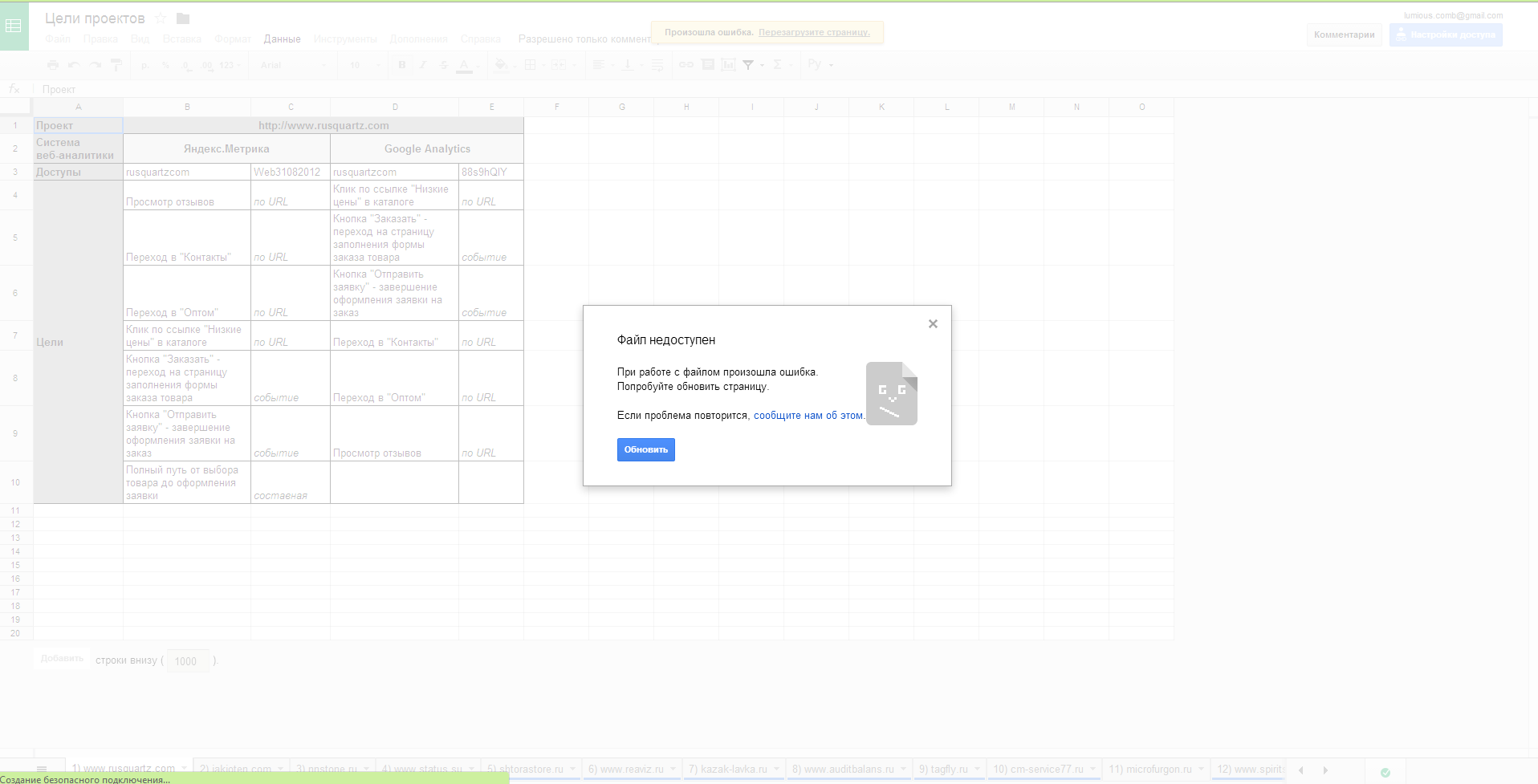The width and height of the screenshot is (1538, 784).
Task: Click the formula bar containing Проект
Action: [x=785, y=90]
